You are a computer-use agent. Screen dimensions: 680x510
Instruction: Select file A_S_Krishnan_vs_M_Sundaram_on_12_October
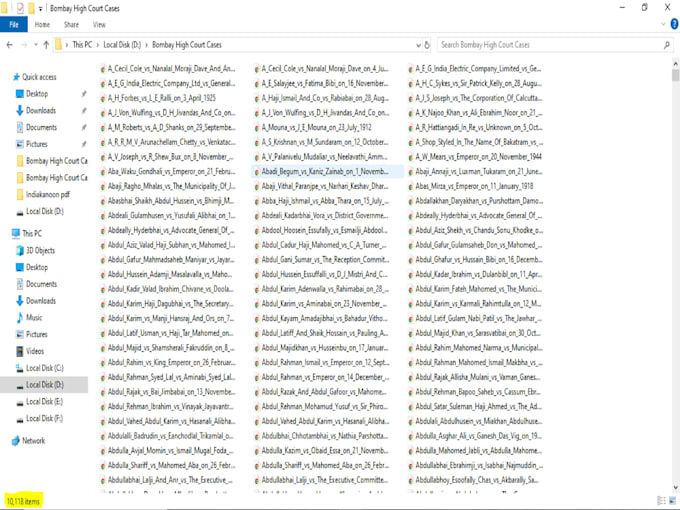click(321, 142)
